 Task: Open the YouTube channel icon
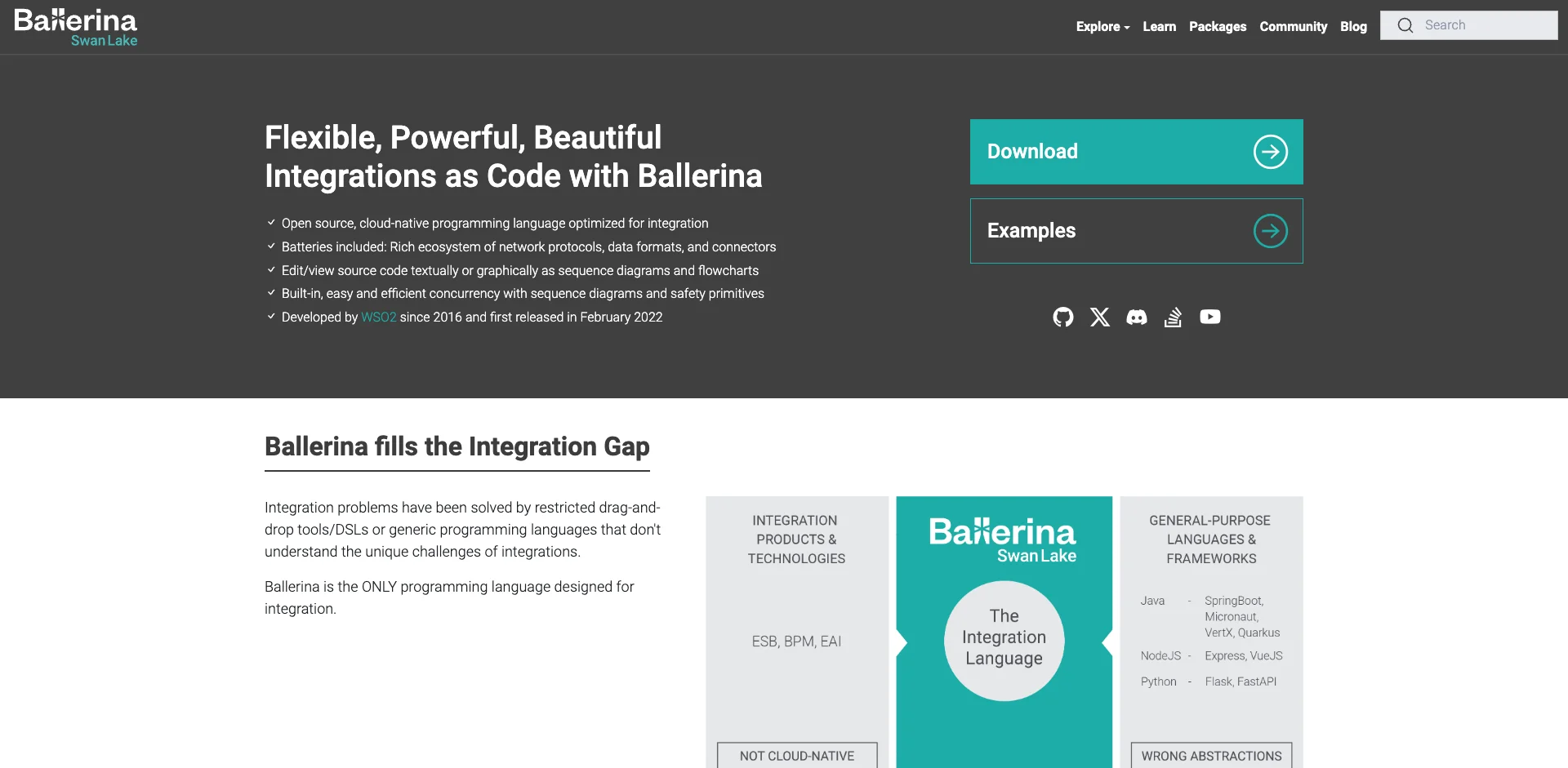pos(1210,317)
